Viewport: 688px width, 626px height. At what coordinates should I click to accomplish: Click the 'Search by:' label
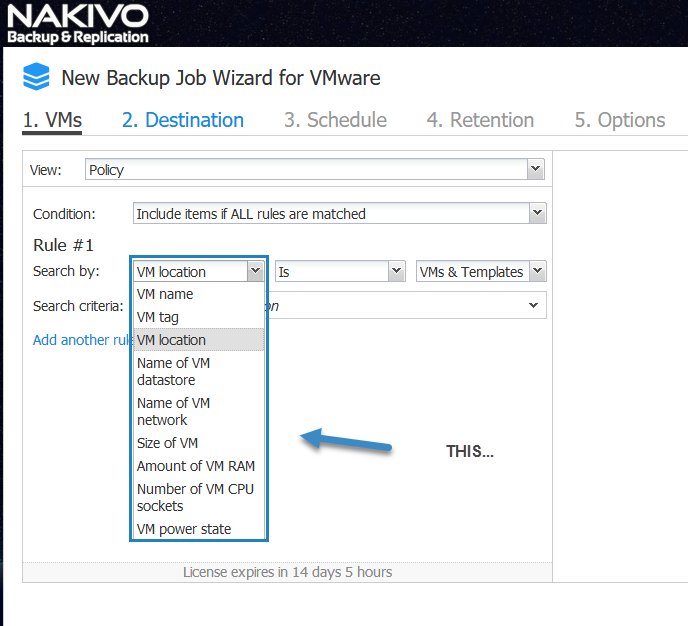(66, 271)
